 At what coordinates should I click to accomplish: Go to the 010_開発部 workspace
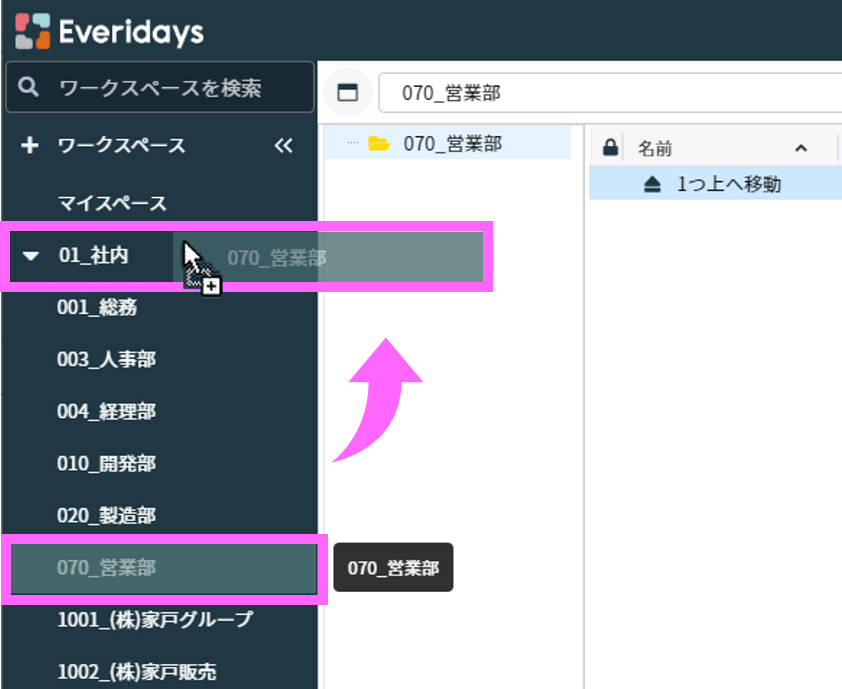[106, 464]
